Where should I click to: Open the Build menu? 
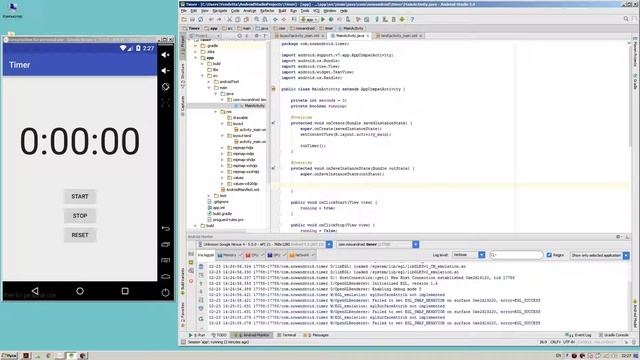point(282,11)
